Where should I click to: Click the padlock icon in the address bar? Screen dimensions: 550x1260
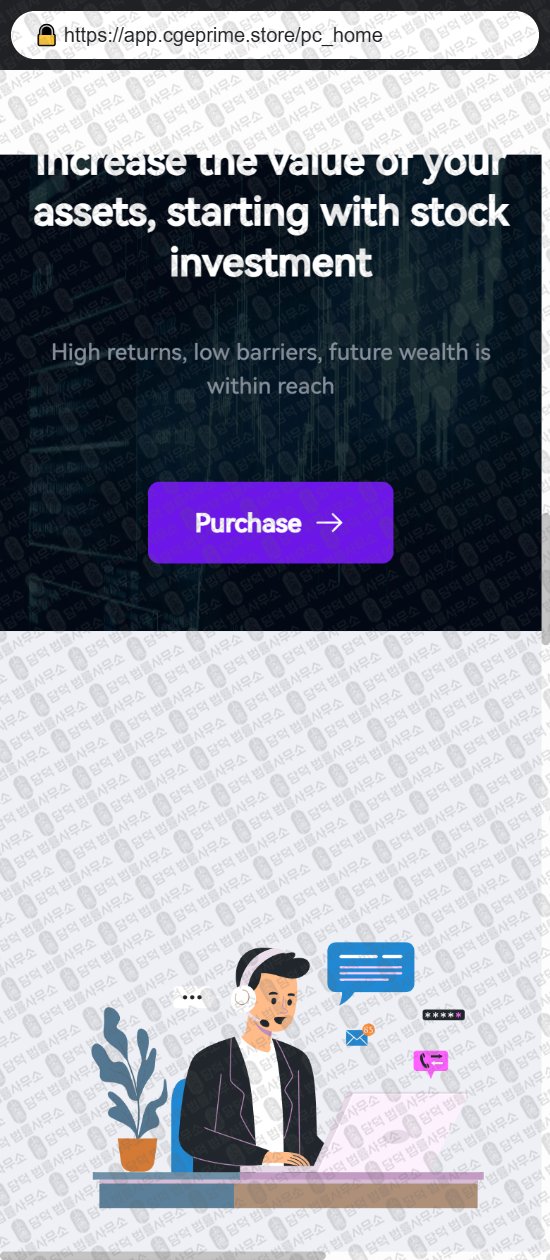[46, 36]
